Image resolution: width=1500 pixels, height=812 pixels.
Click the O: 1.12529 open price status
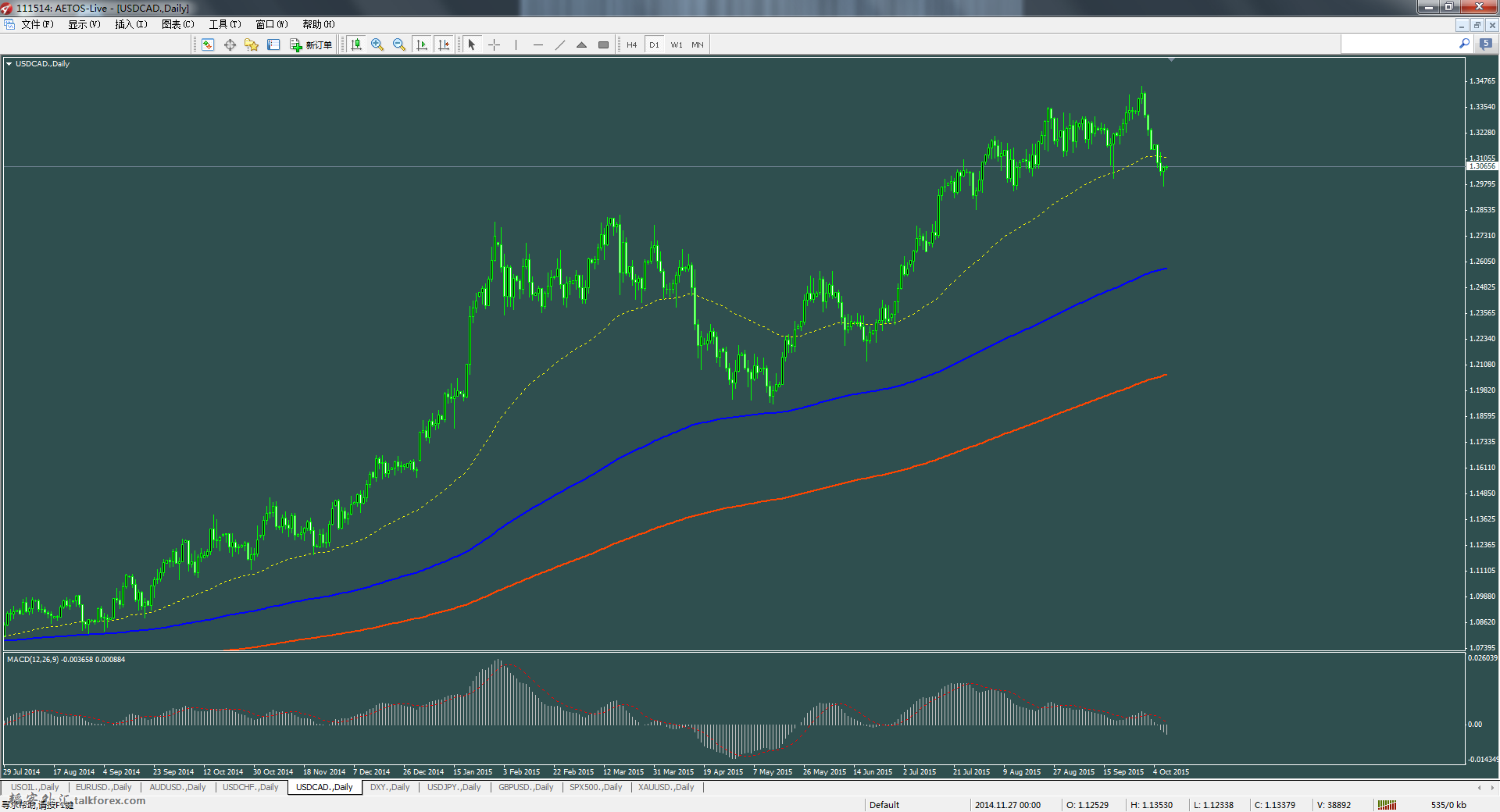point(1087,805)
